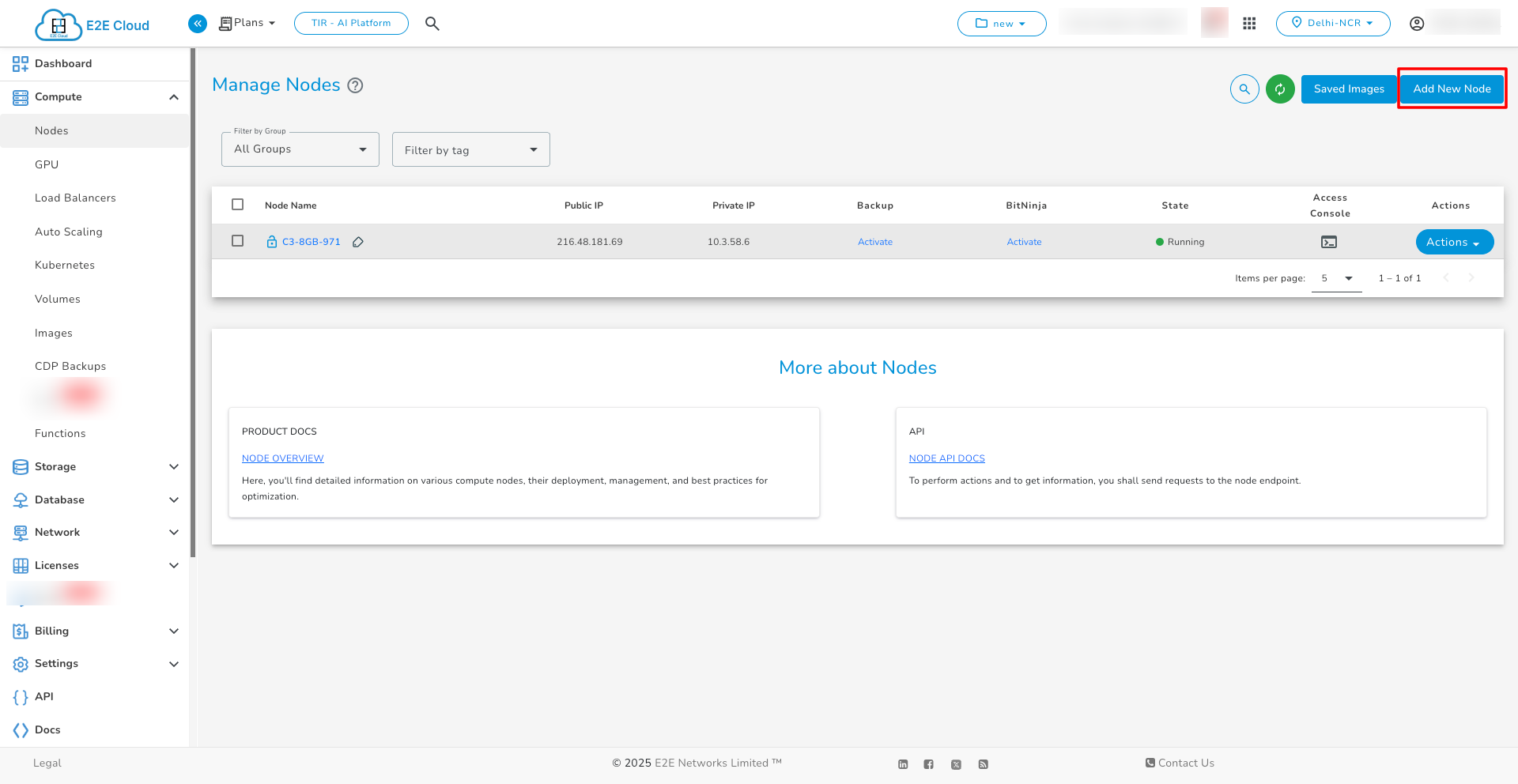Check the C3-8GB-971 row checkbox
1518x784 pixels.
[x=237, y=241]
